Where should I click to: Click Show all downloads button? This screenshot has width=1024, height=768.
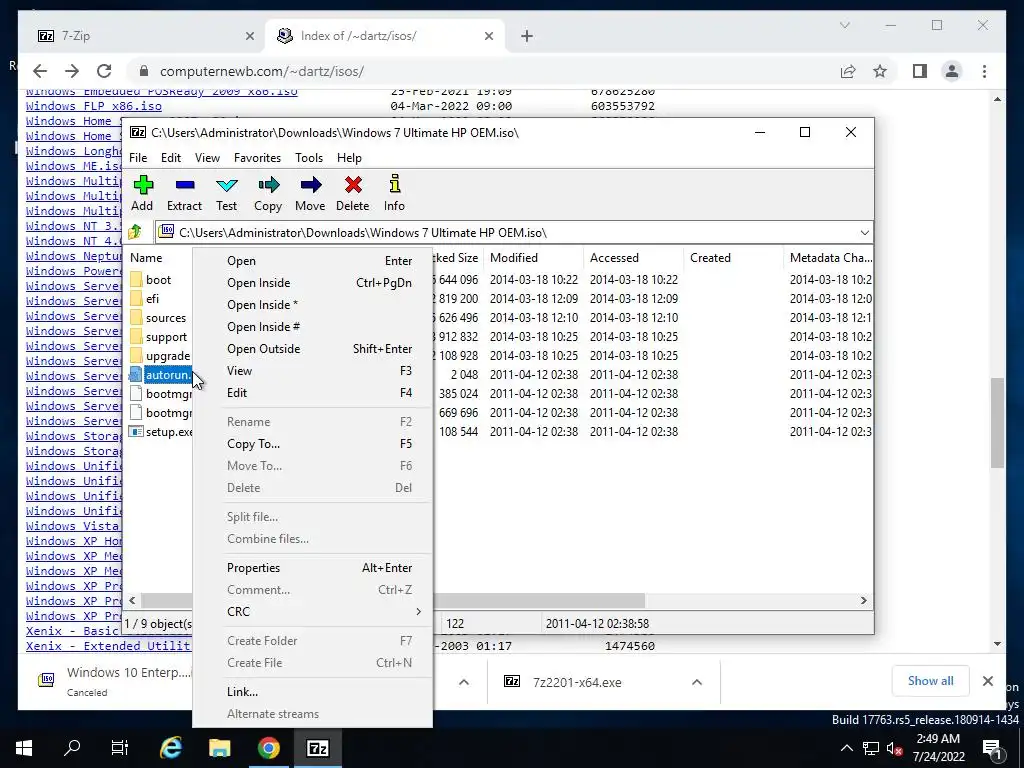pyautogui.click(x=930, y=680)
